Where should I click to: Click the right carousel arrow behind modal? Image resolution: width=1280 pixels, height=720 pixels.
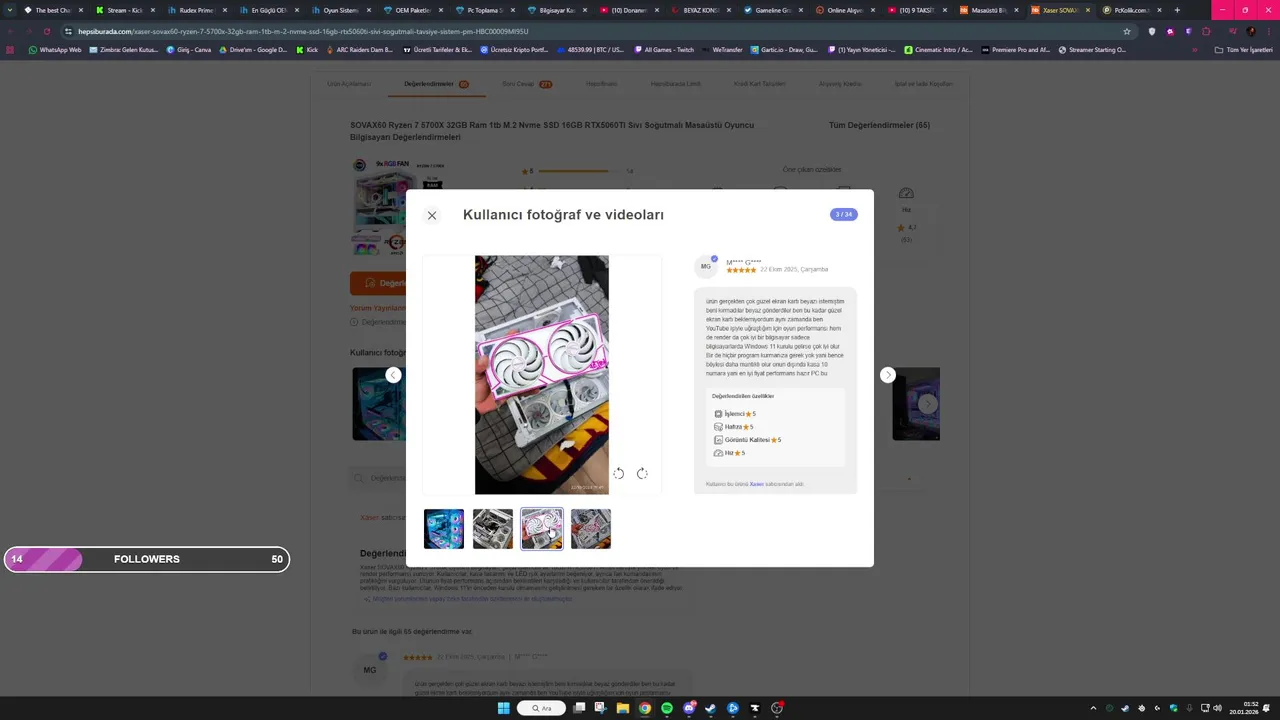pyautogui.click(x=928, y=404)
